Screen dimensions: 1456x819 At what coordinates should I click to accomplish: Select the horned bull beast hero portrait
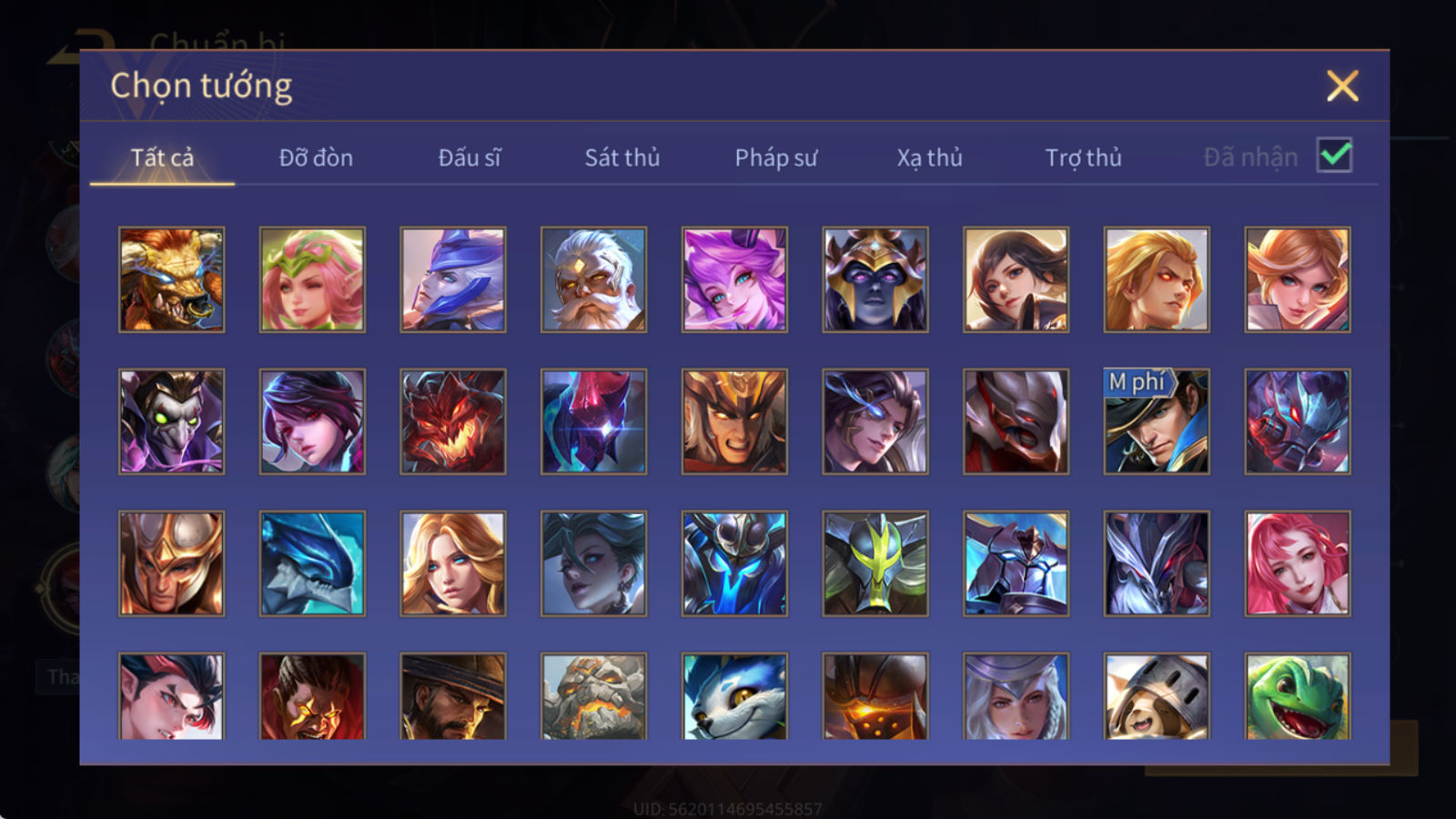171,279
